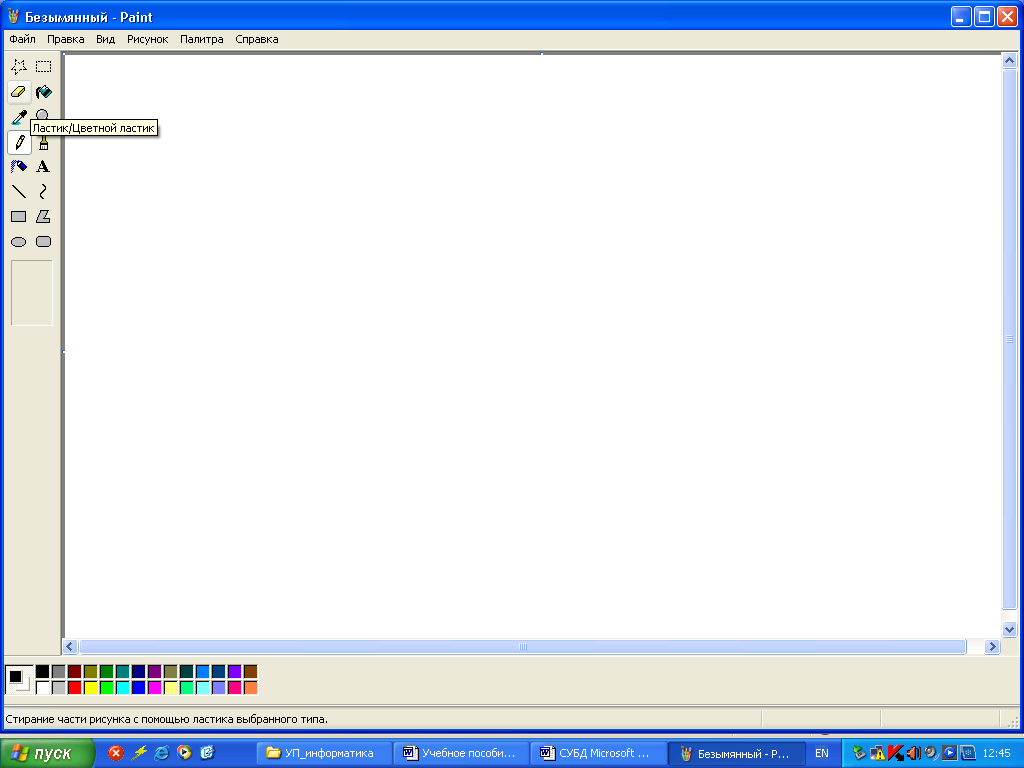Viewport: 1024px width, 768px height.
Task: Open the Вид menu
Action: coord(105,39)
